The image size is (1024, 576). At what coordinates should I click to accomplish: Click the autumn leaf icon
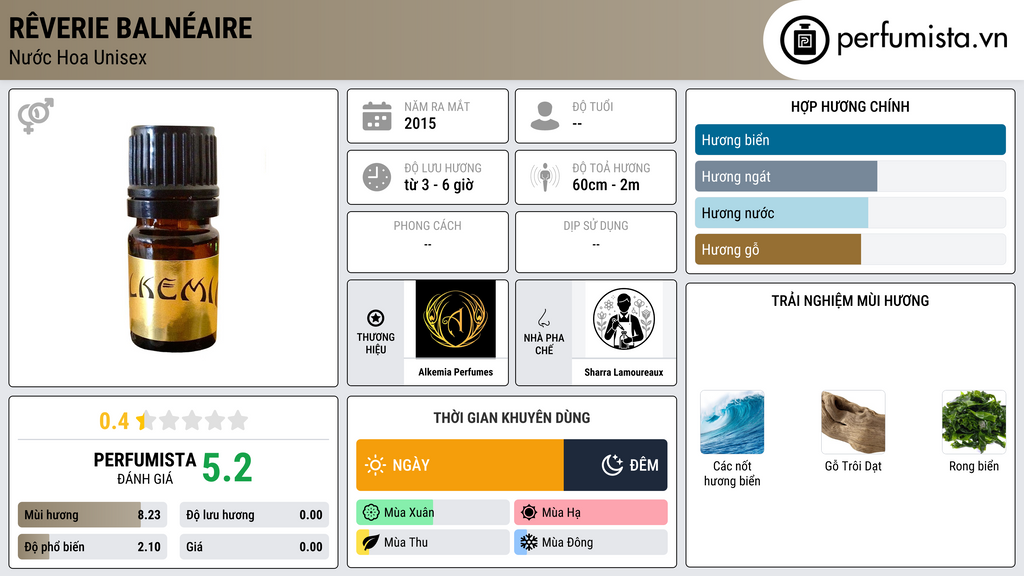point(371,542)
